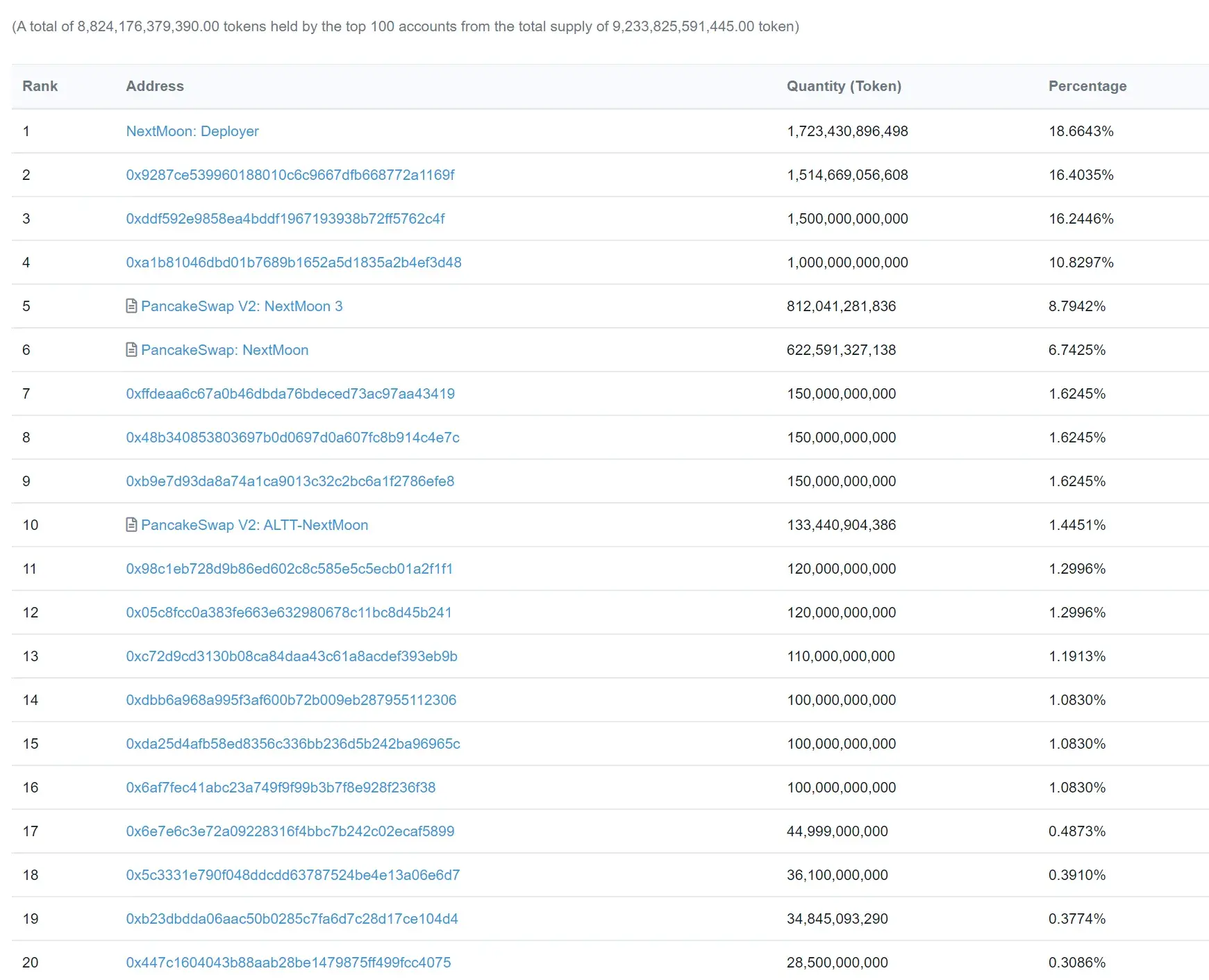
Task: Open address 0x6e7e6c3e72a09228316f4bbc7b242c02ecaf5899
Action: 290,831
